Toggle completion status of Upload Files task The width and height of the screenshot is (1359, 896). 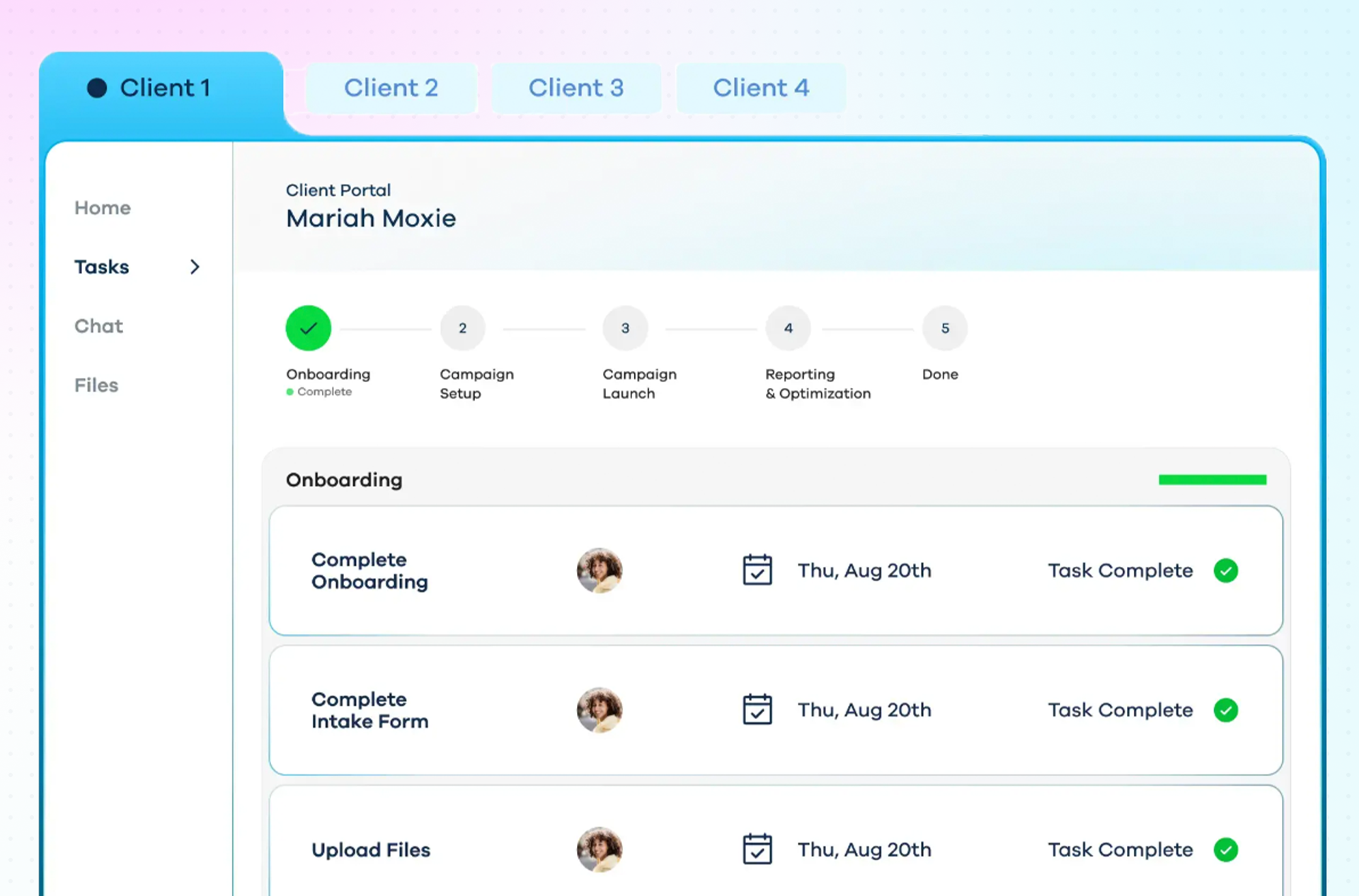click(1227, 849)
